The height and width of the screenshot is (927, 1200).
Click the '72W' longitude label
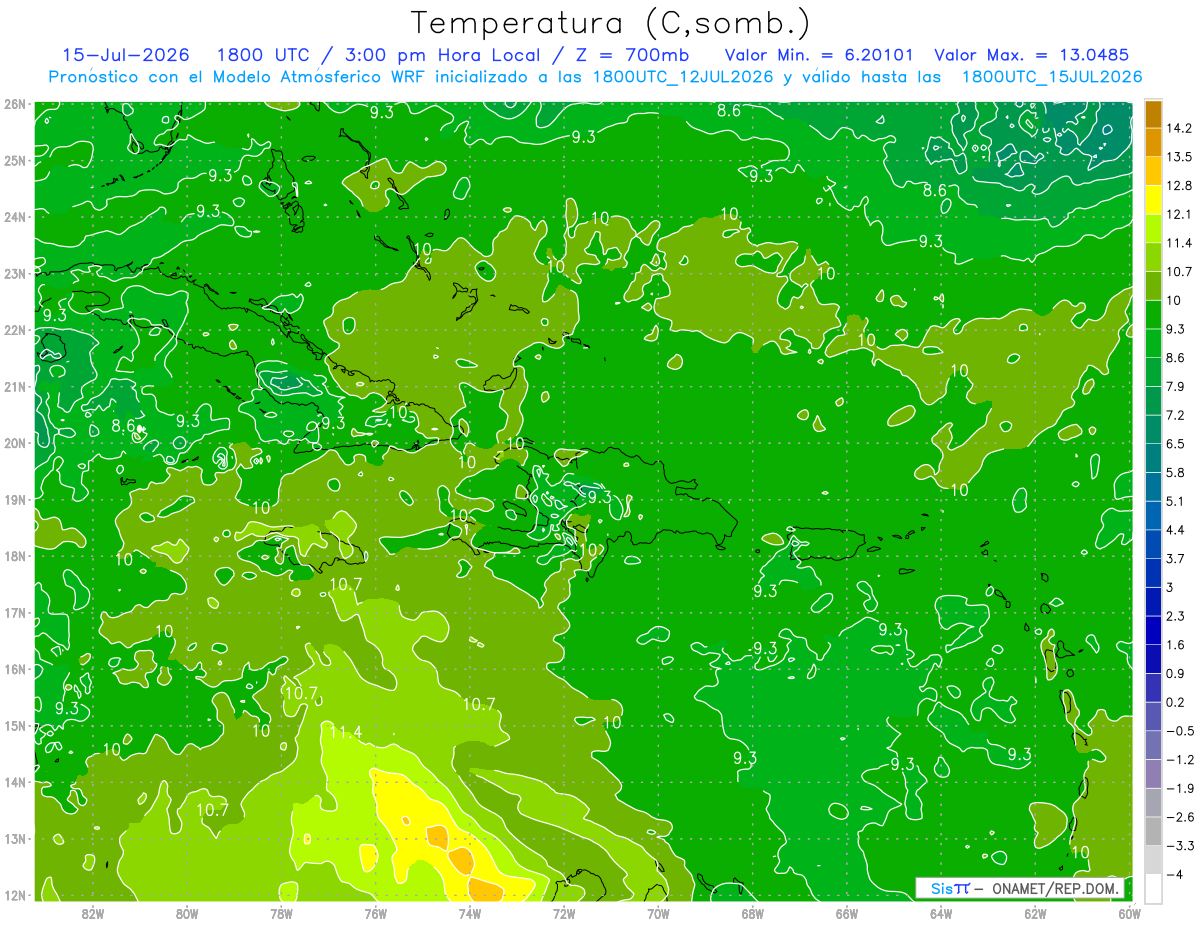coord(564,913)
